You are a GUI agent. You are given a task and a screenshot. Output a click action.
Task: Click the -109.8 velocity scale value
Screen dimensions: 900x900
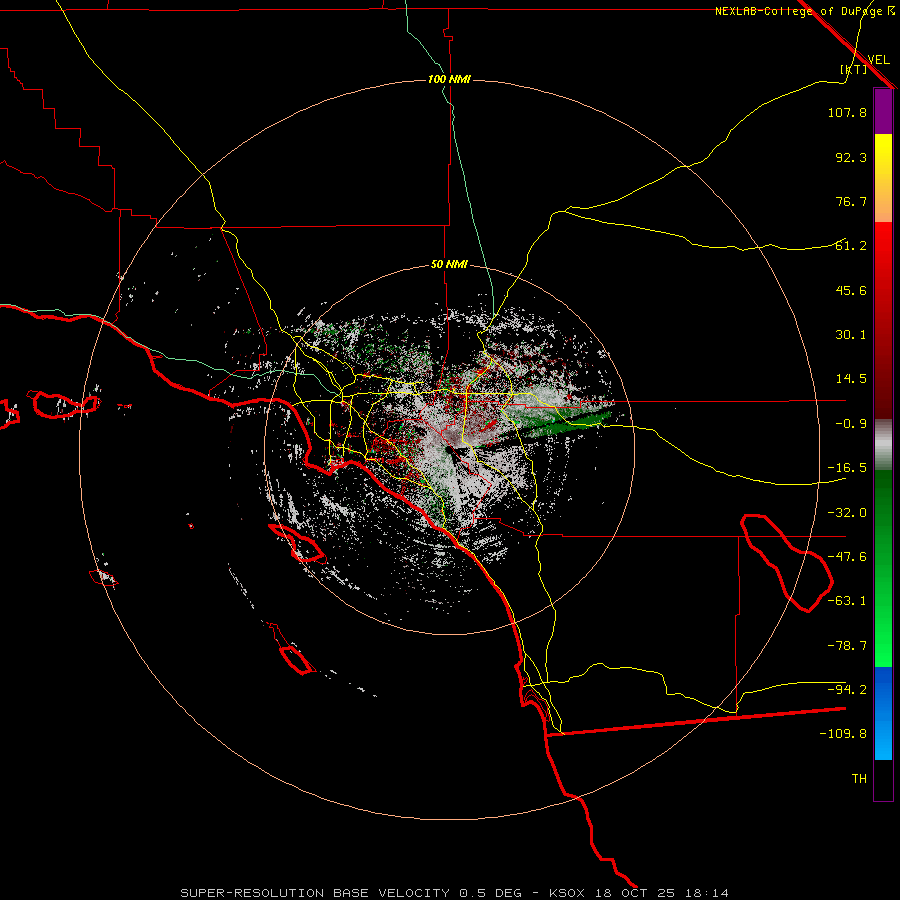click(843, 734)
